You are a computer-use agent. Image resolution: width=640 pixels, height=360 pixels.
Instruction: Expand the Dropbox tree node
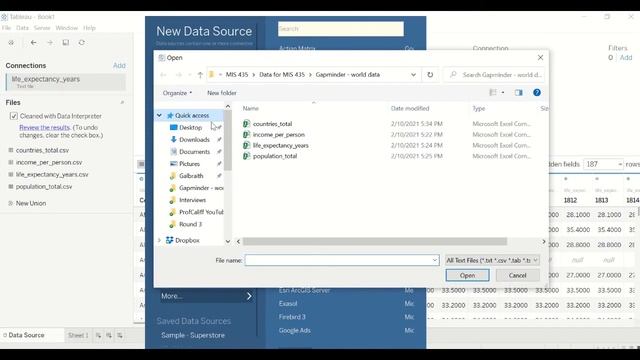pos(159,240)
